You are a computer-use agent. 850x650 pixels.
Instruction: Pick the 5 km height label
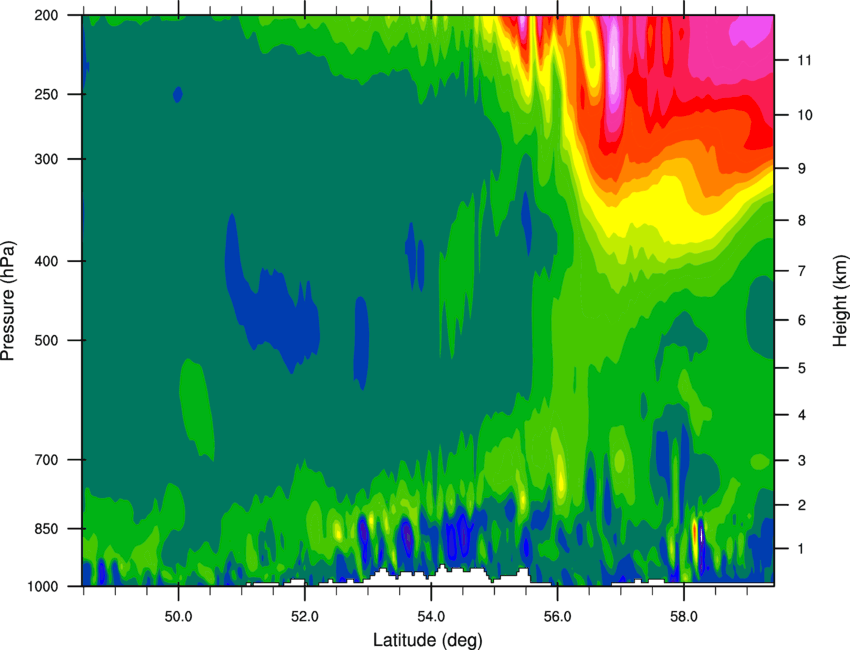click(x=802, y=368)
